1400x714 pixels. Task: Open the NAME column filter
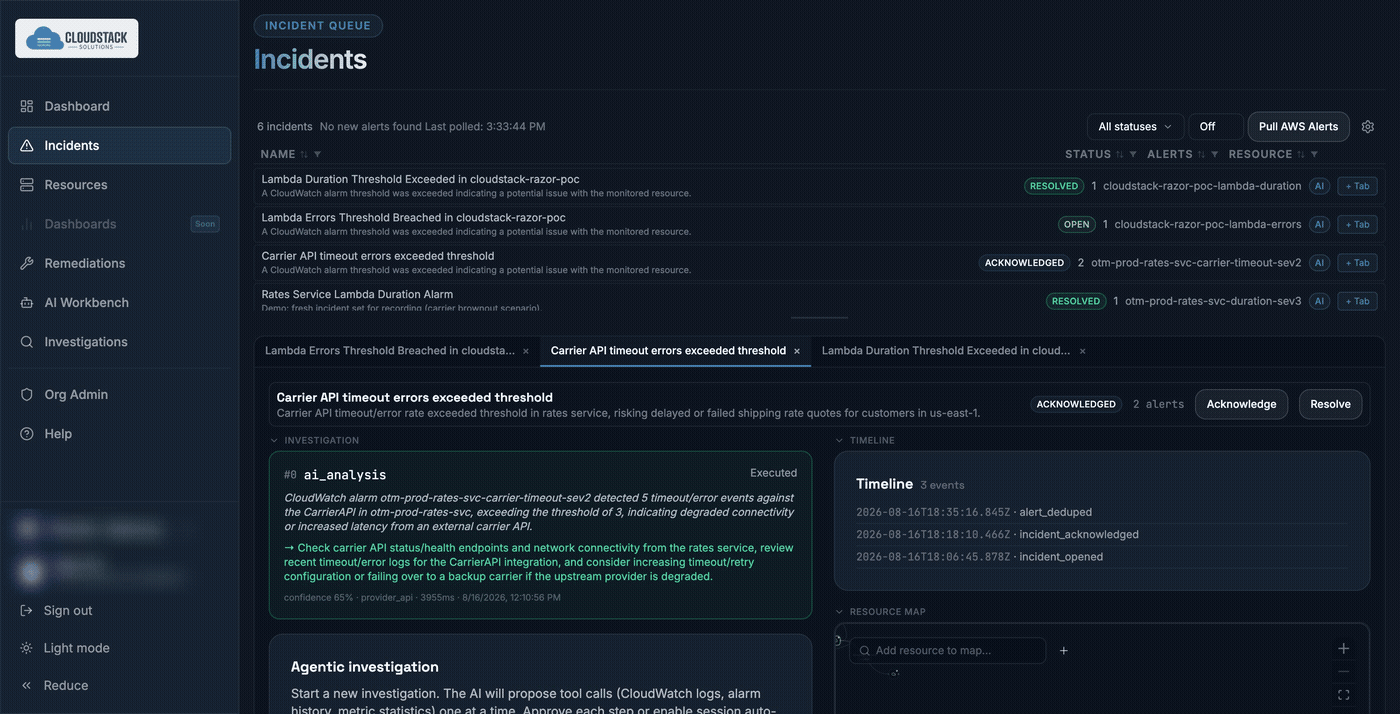pos(317,154)
